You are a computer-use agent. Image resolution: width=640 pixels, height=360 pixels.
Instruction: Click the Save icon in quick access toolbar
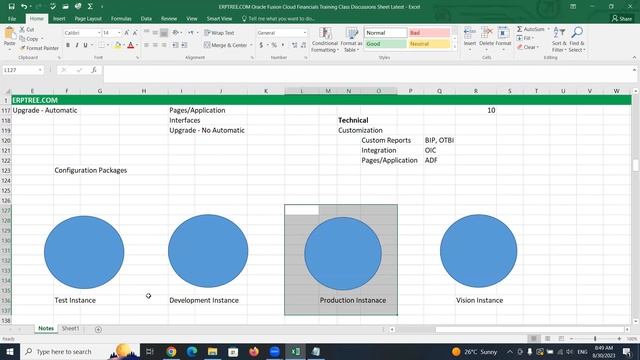pyautogui.click(x=11, y=7)
